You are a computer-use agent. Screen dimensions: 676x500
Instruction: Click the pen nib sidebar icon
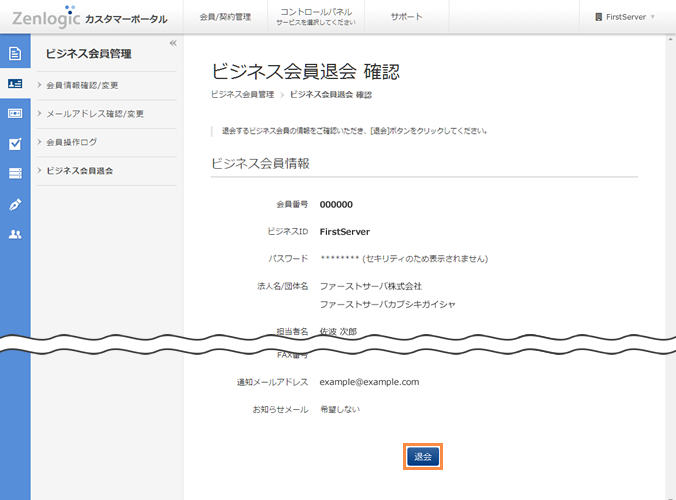pos(15,204)
